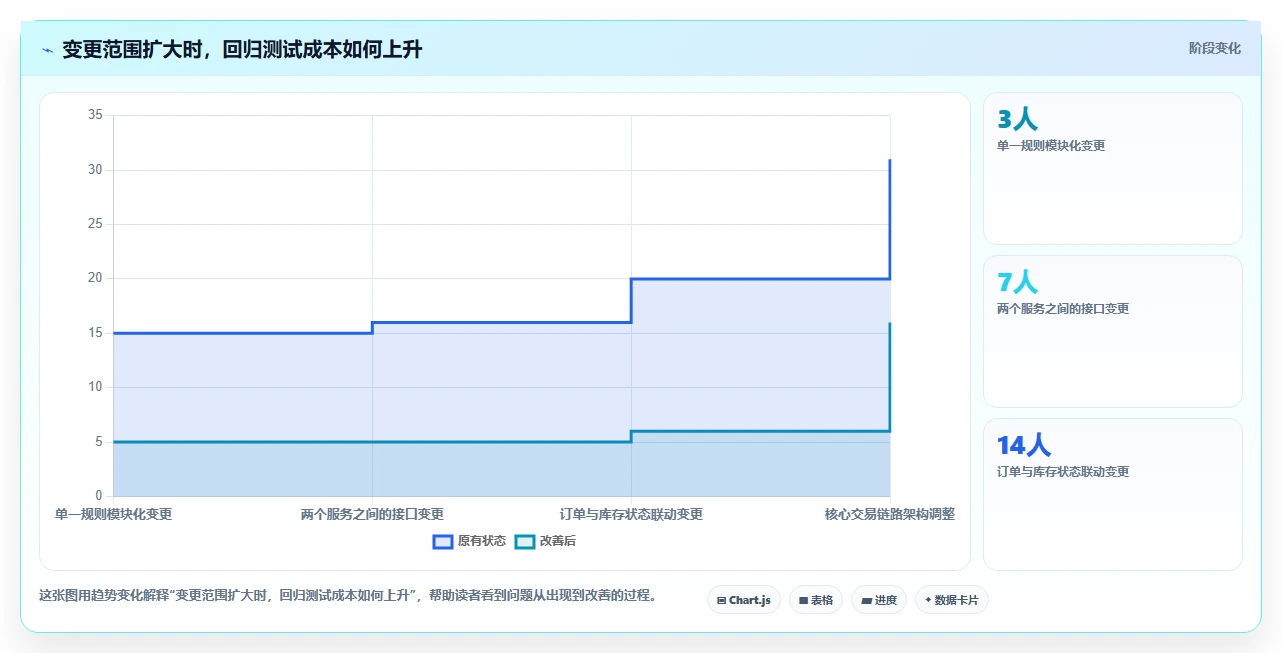Open the 3人 data card
Image resolution: width=1282 pixels, height=653 pixels.
[1113, 168]
